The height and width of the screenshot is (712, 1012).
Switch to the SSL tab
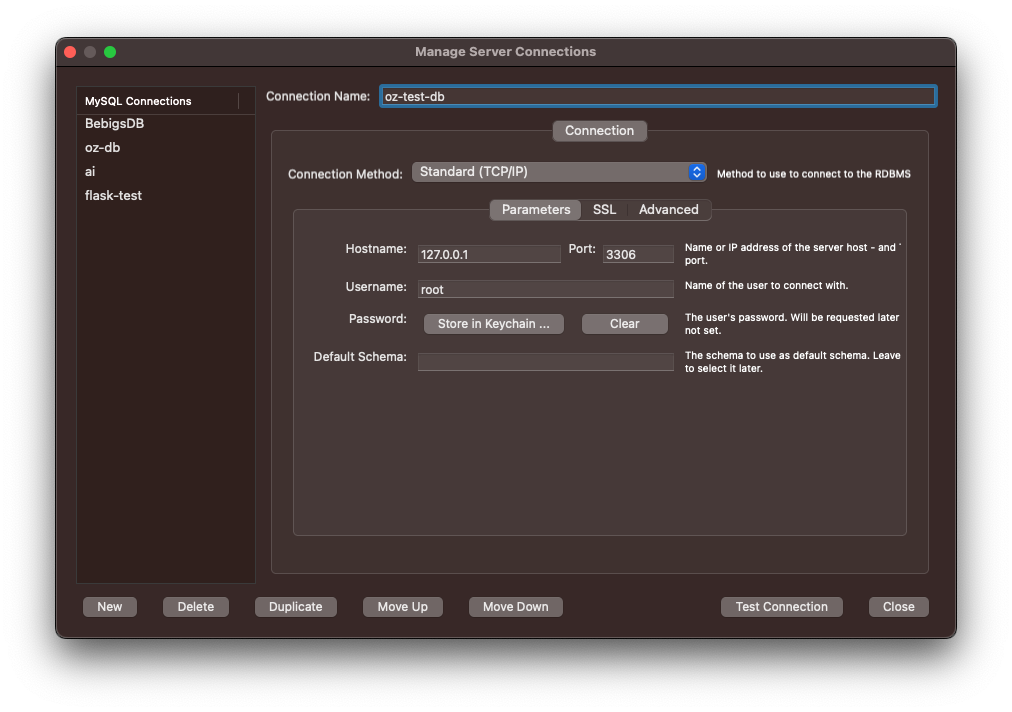604,210
